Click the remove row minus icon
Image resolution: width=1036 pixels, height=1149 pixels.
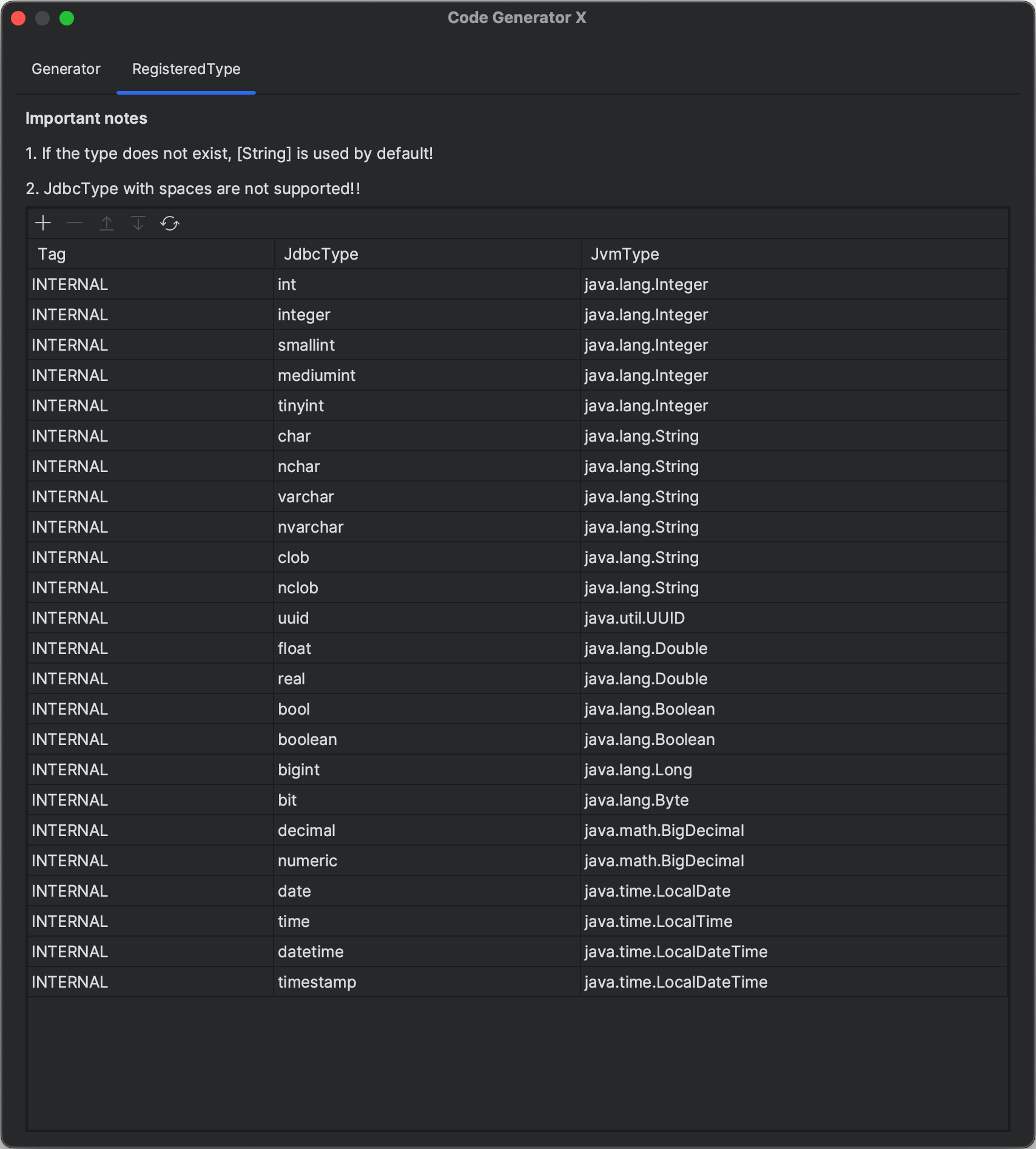point(75,223)
